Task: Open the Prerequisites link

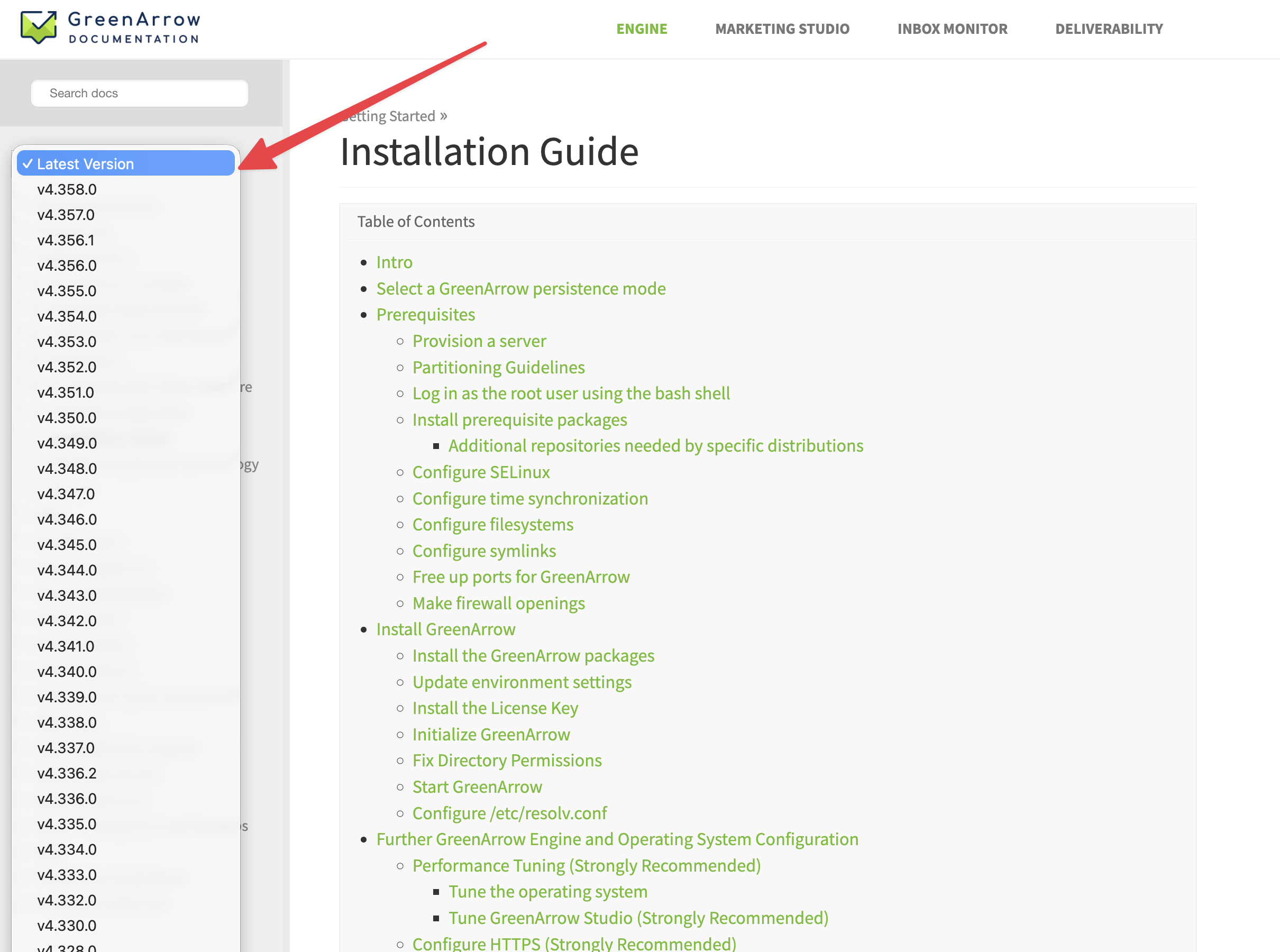Action: (x=426, y=314)
